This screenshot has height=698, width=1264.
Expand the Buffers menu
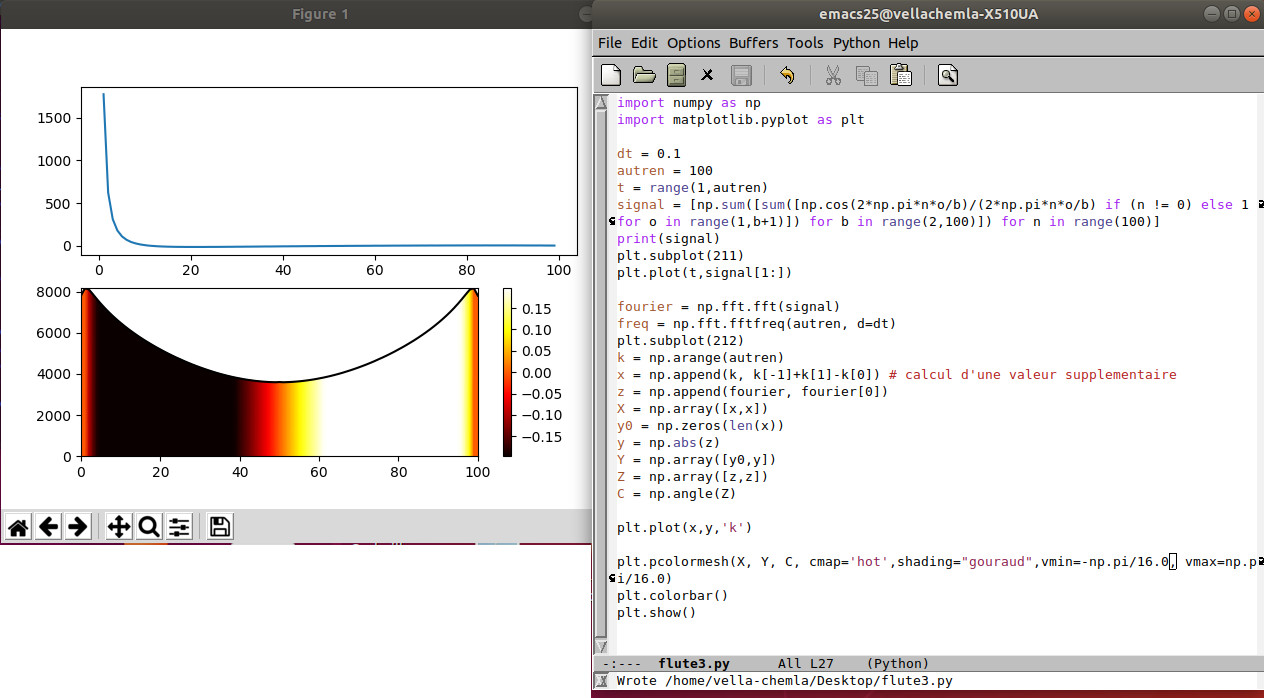[x=753, y=43]
